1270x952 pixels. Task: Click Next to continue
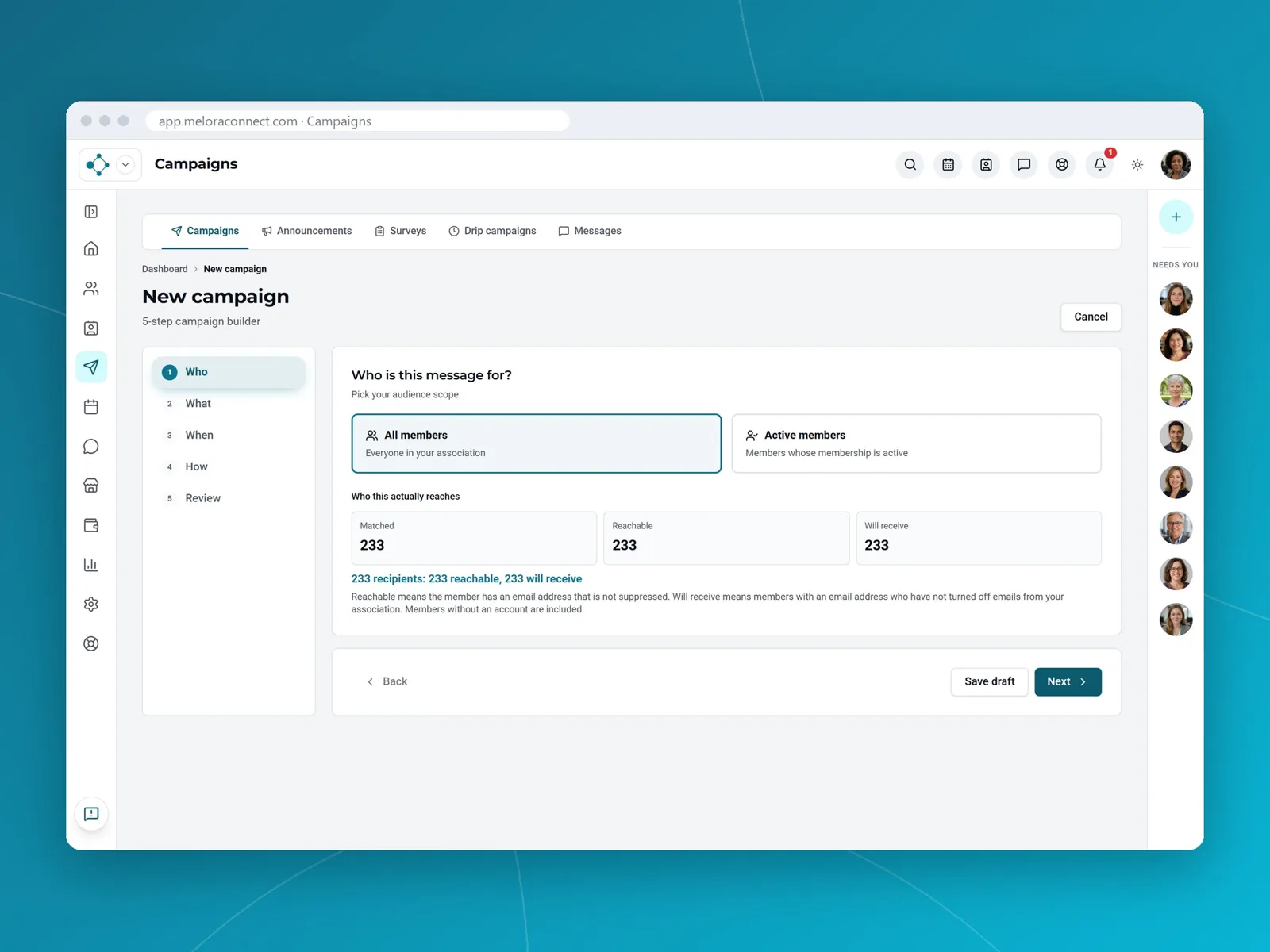tap(1068, 681)
